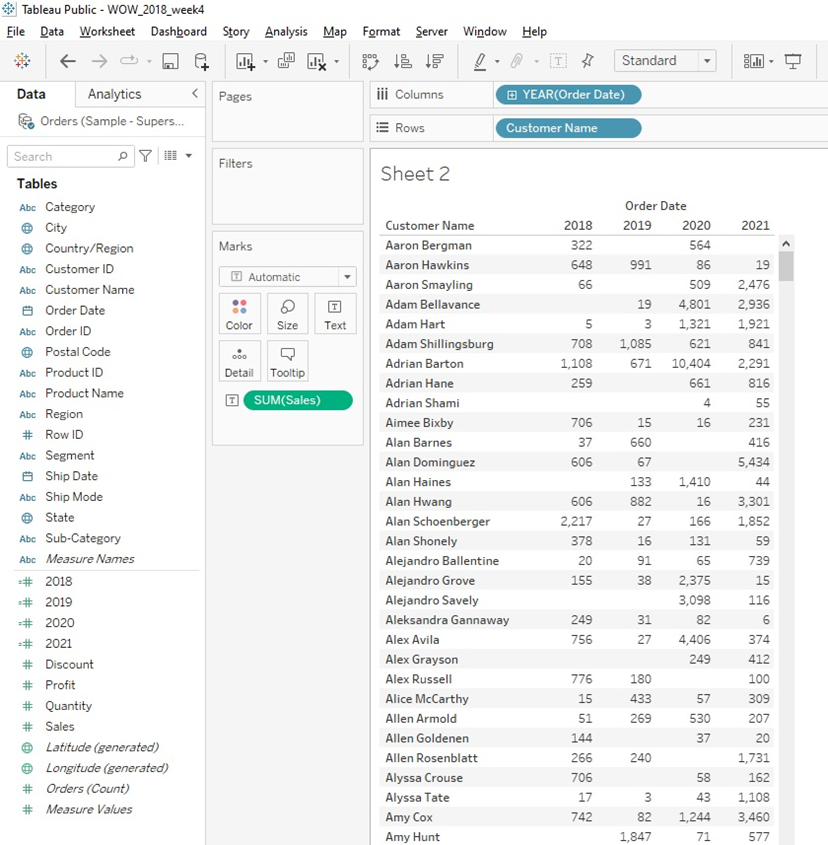Viewport: 828px width, 845px height.
Task: Open the Analysis menu
Action: 286,31
